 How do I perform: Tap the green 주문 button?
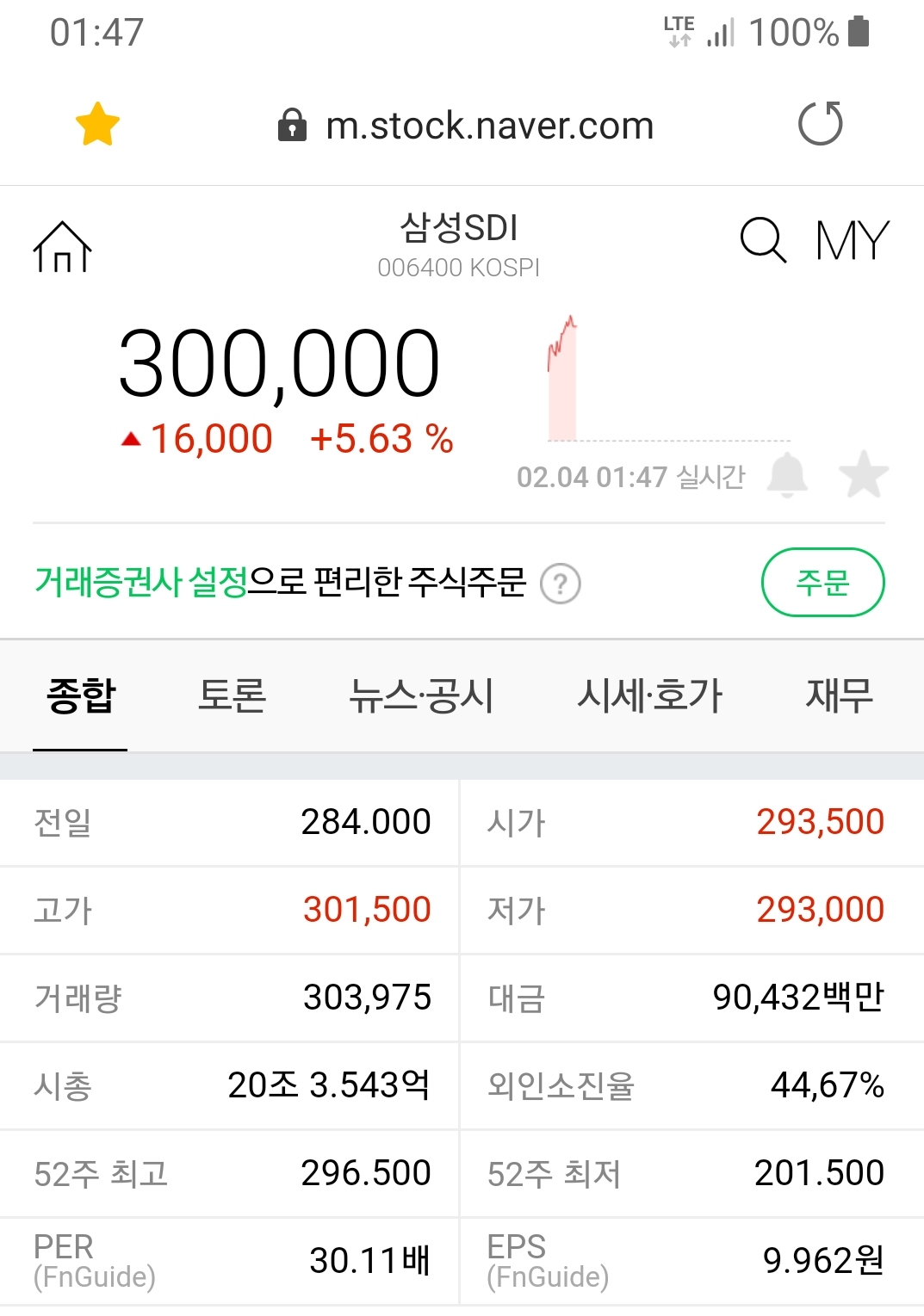pyautogui.click(x=822, y=583)
